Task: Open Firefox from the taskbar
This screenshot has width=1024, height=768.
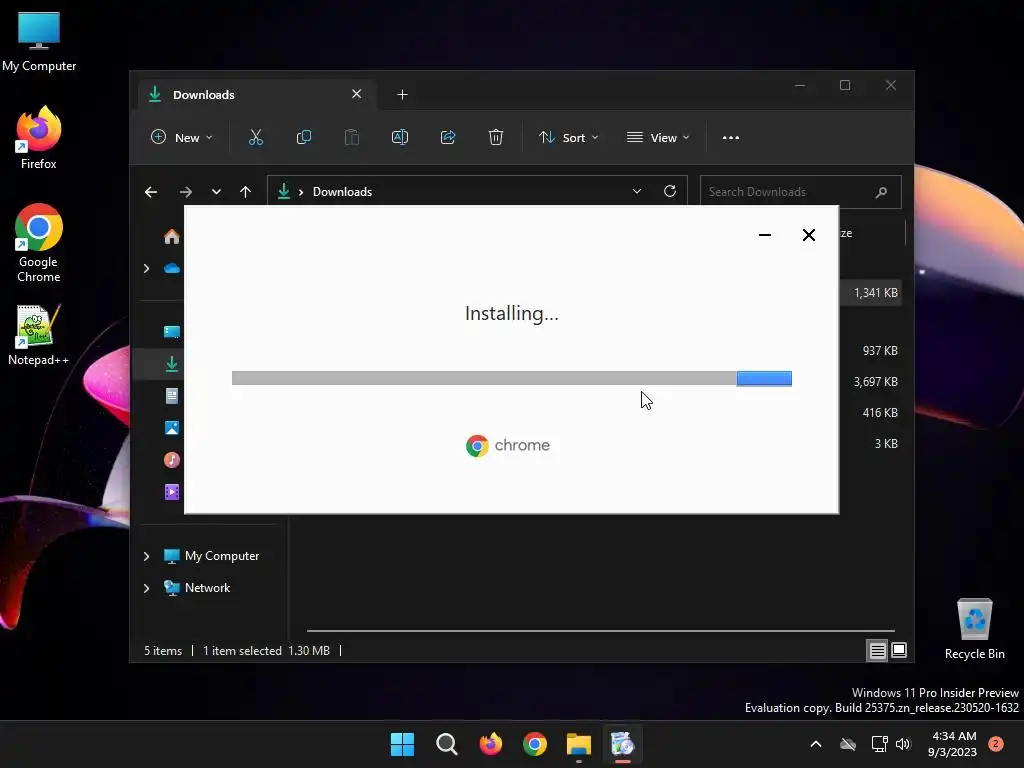Action: [490, 744]
